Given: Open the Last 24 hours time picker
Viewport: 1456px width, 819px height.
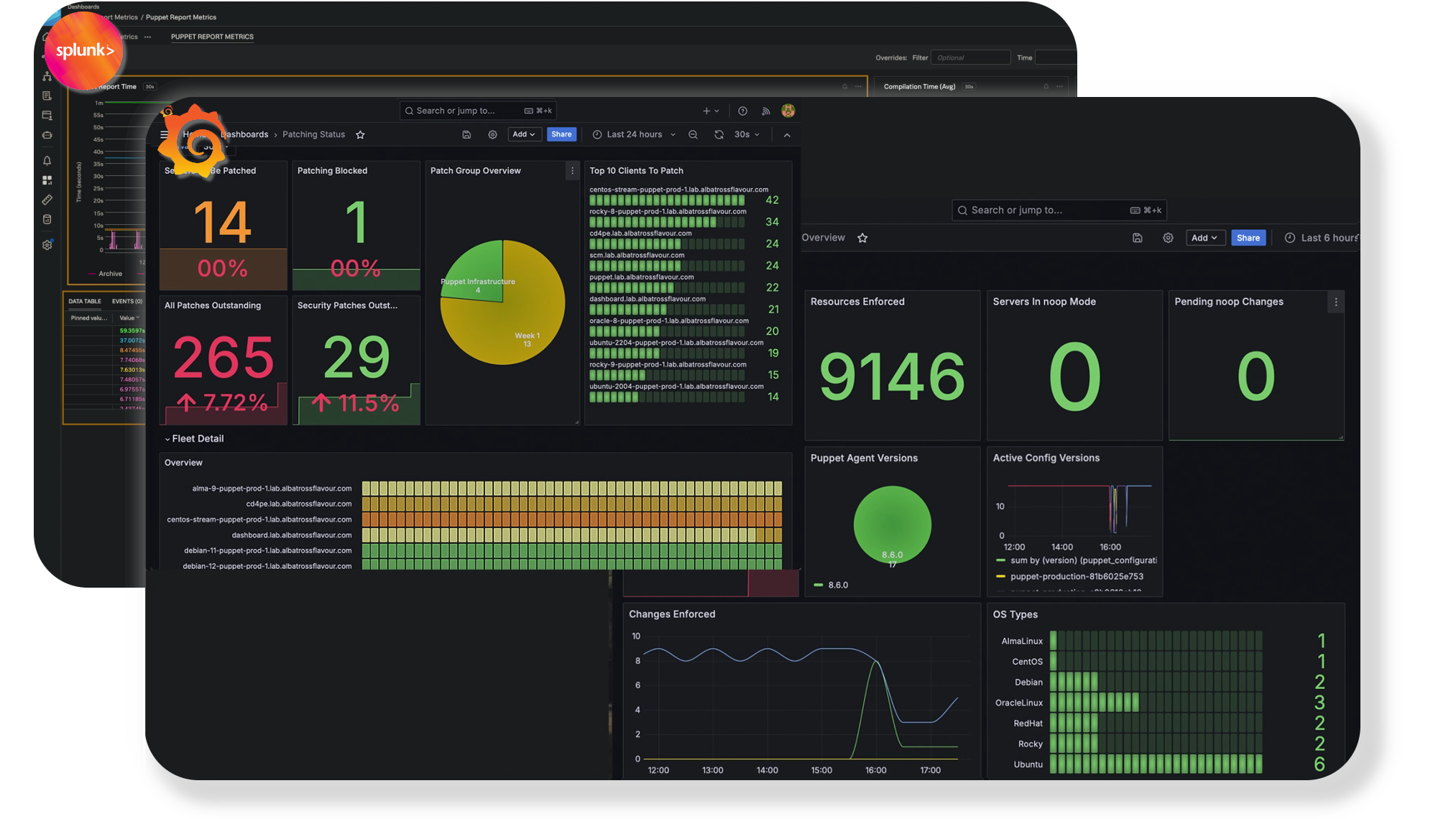Looking at the screenshot, I should (633, 134).
